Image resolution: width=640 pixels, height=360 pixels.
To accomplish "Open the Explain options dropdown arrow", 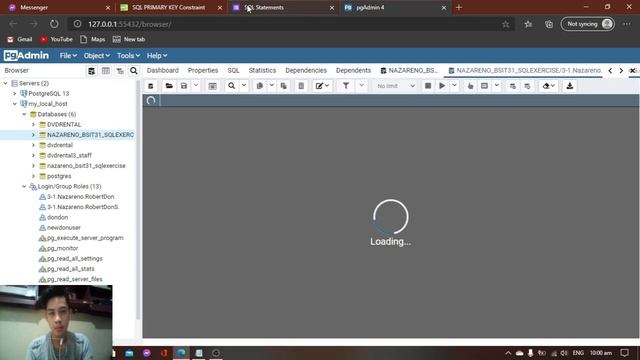I will (497, 86).
